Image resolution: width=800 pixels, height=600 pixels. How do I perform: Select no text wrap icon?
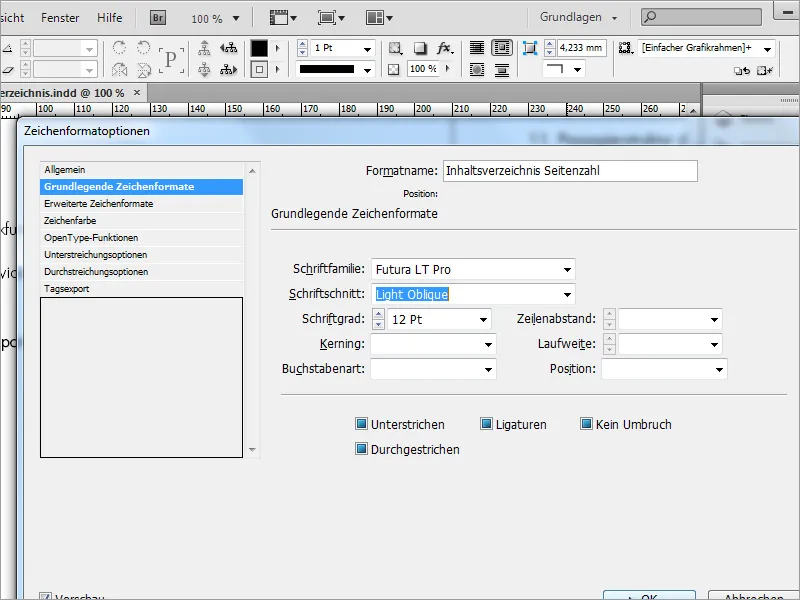(477, 48)
